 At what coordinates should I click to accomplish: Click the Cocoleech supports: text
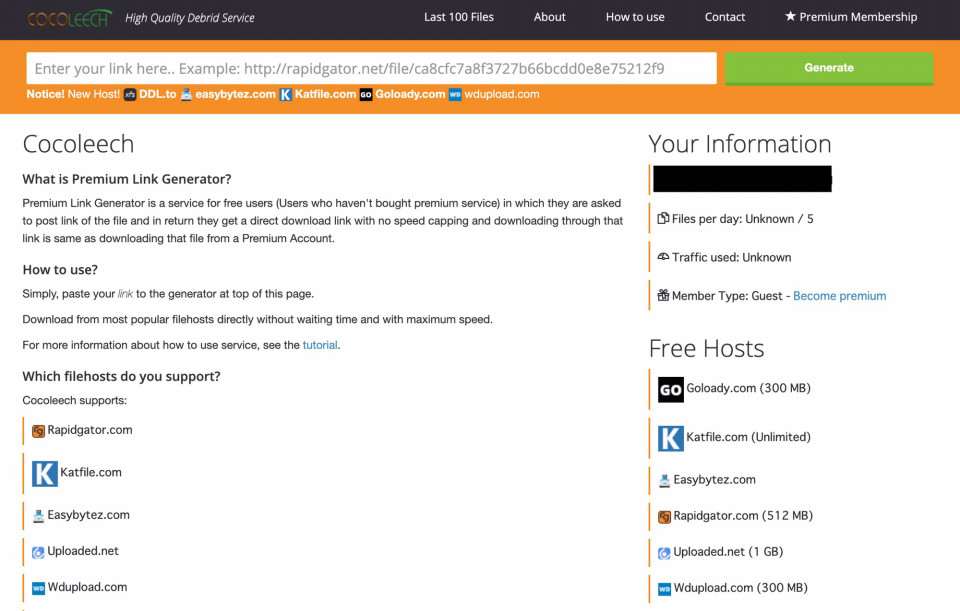[75, 400]
